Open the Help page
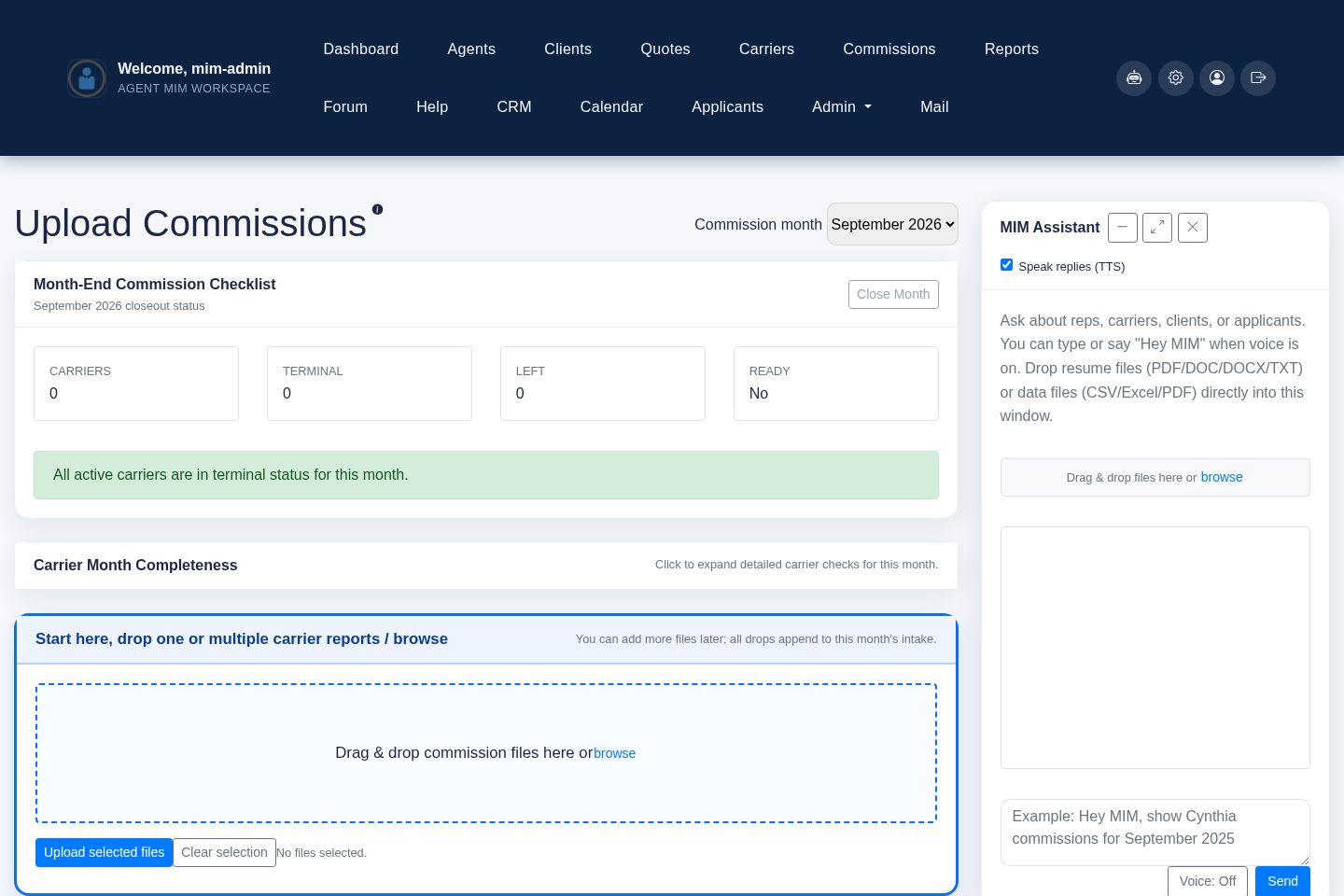Screen dimensions: 1344x896 [x=432, y=107]
